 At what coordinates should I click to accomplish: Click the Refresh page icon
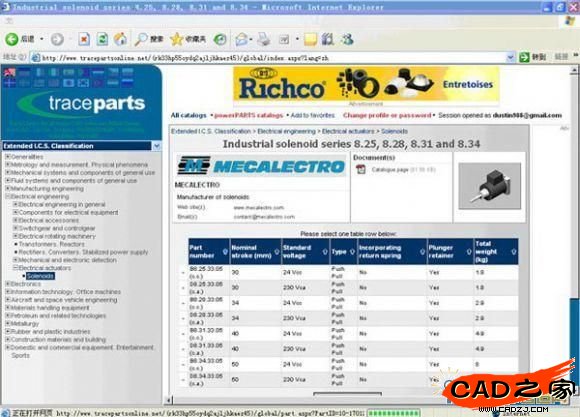coord(102,39)
